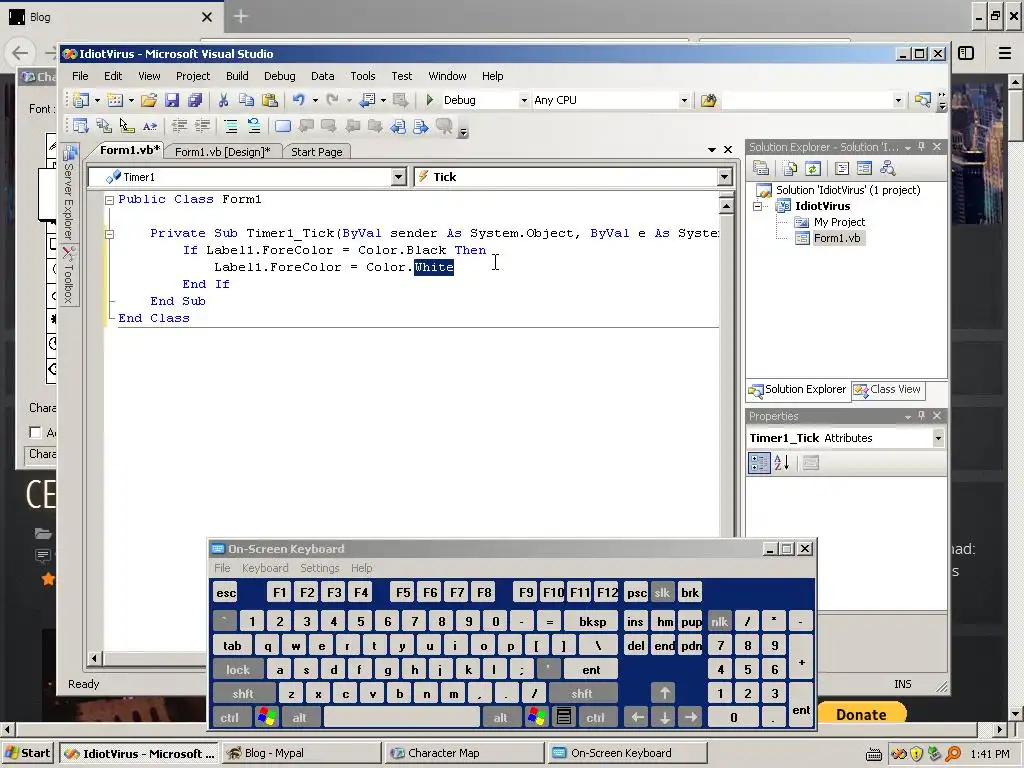Toggle the lock key on On-Screen Keyboard
Viewport: 1024px width, 768px height.
point(238,669)
